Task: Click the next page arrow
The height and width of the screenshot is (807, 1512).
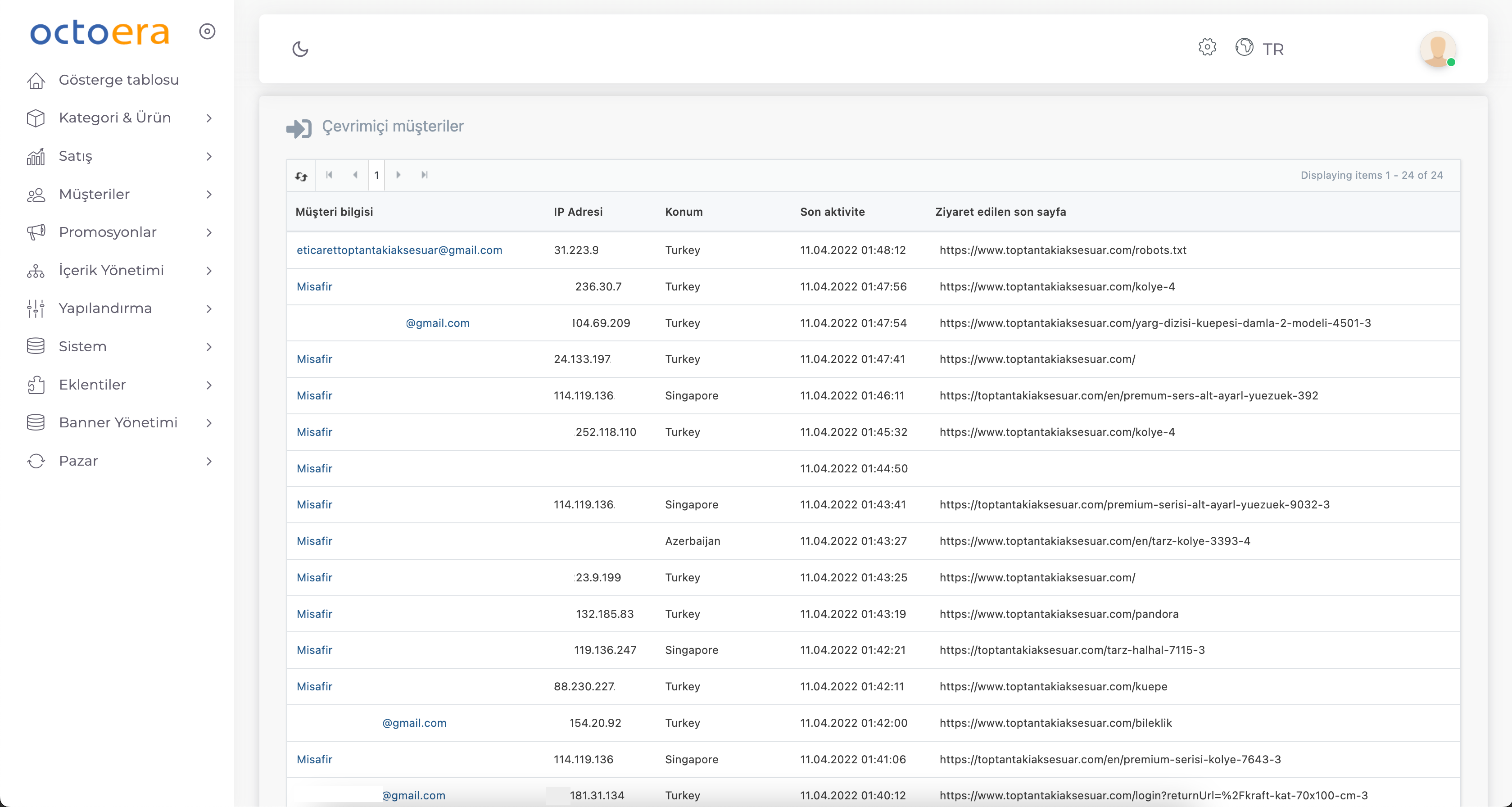Action: [x=398, y=175]
